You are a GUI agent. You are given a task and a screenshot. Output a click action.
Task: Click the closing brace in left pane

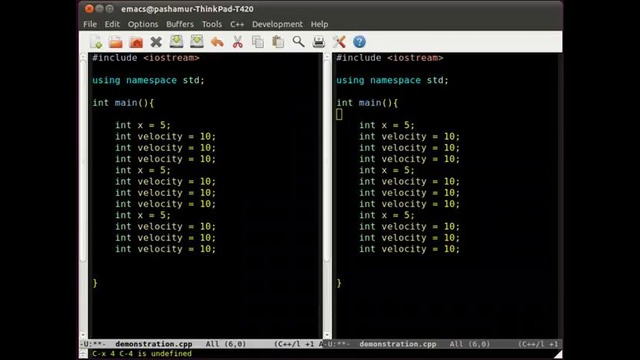click(x=95, y=283)
